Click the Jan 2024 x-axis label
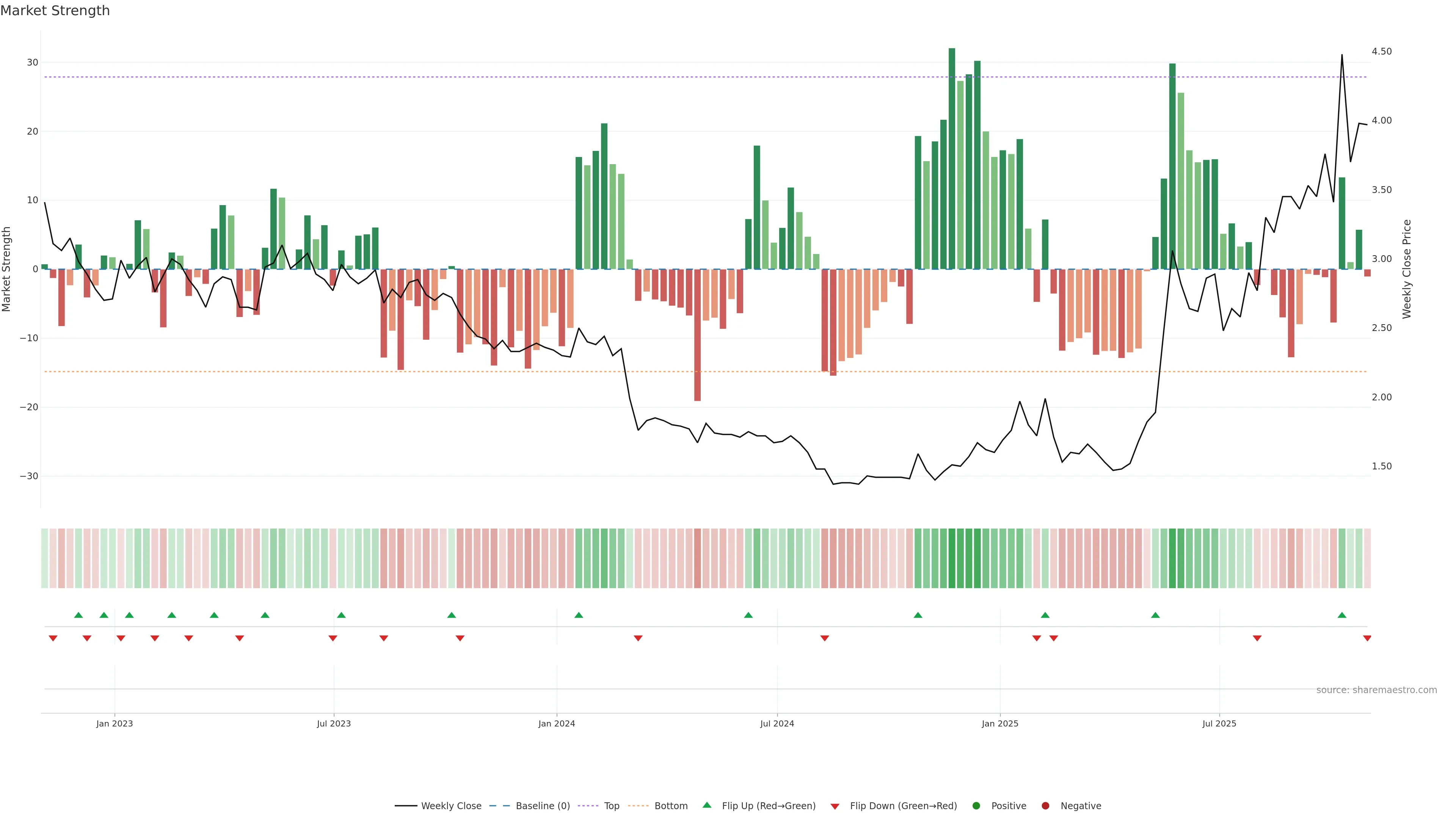The width and height of the screenshot is (1456, 819). (556, 723)
